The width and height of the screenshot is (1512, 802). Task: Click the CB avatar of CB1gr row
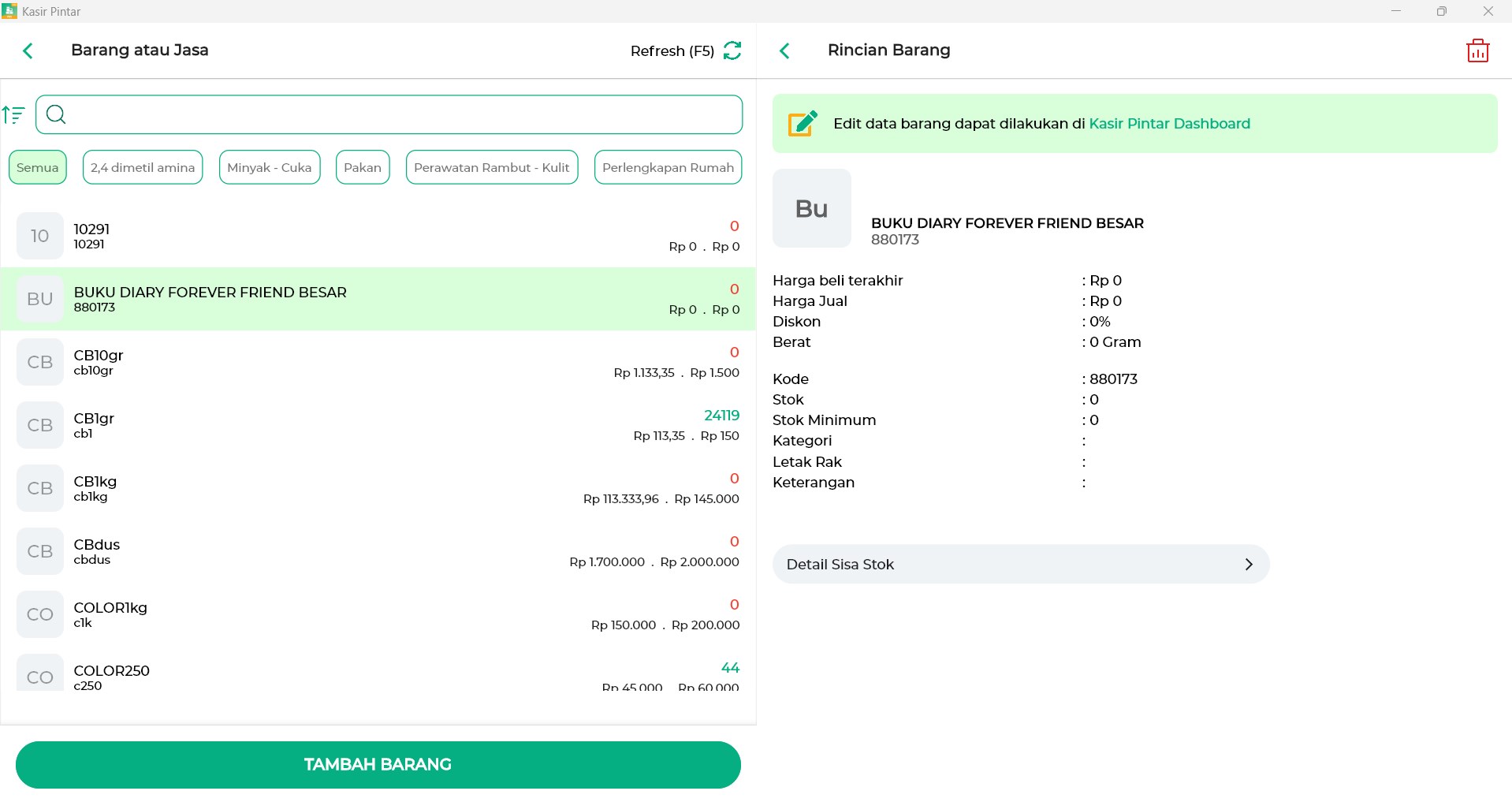coord(40,425)
